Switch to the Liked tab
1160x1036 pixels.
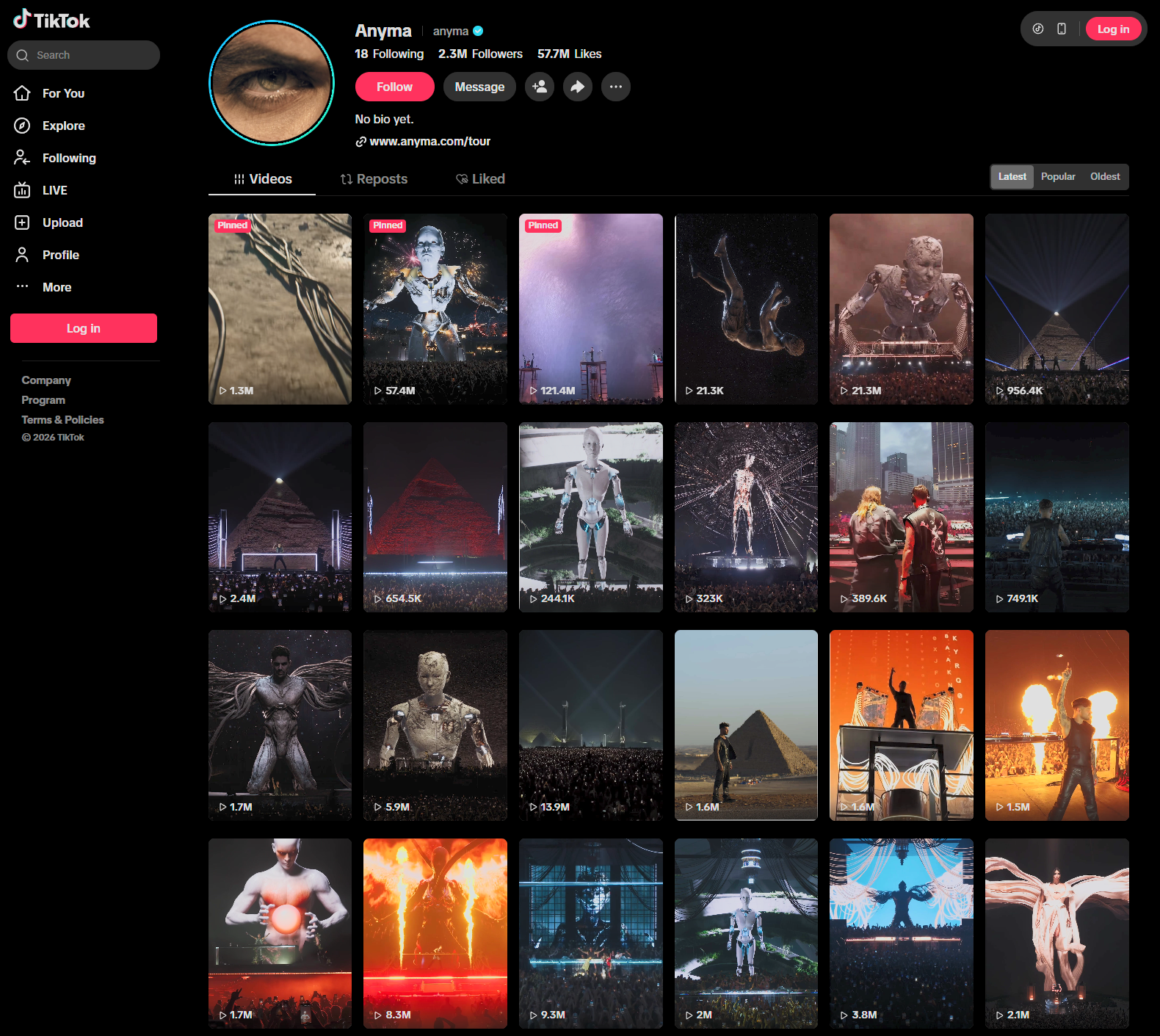pos(480,179)
